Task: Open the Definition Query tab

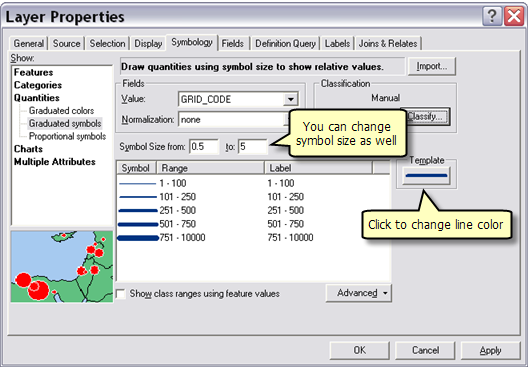Action: [x=285, y=44]
